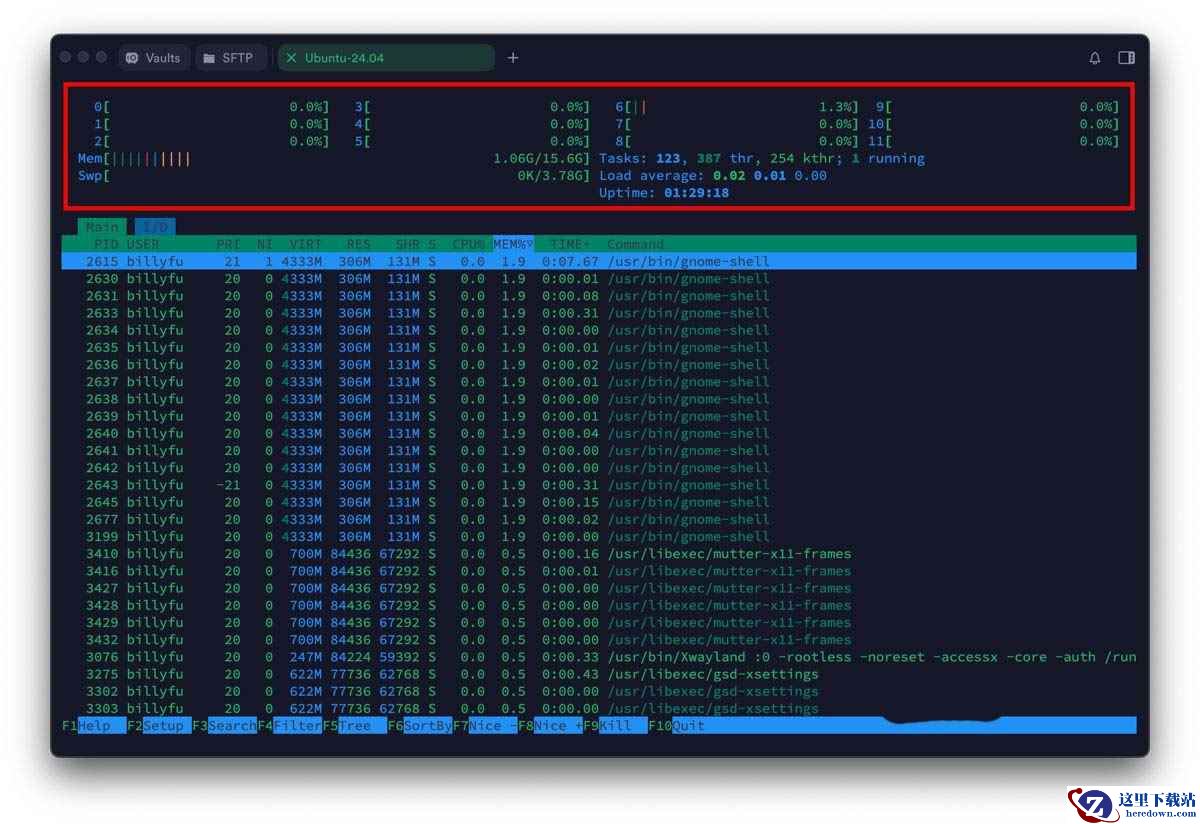
Task: Select the Ubuntu-24.04 session tab
Action: coord(386,58)
